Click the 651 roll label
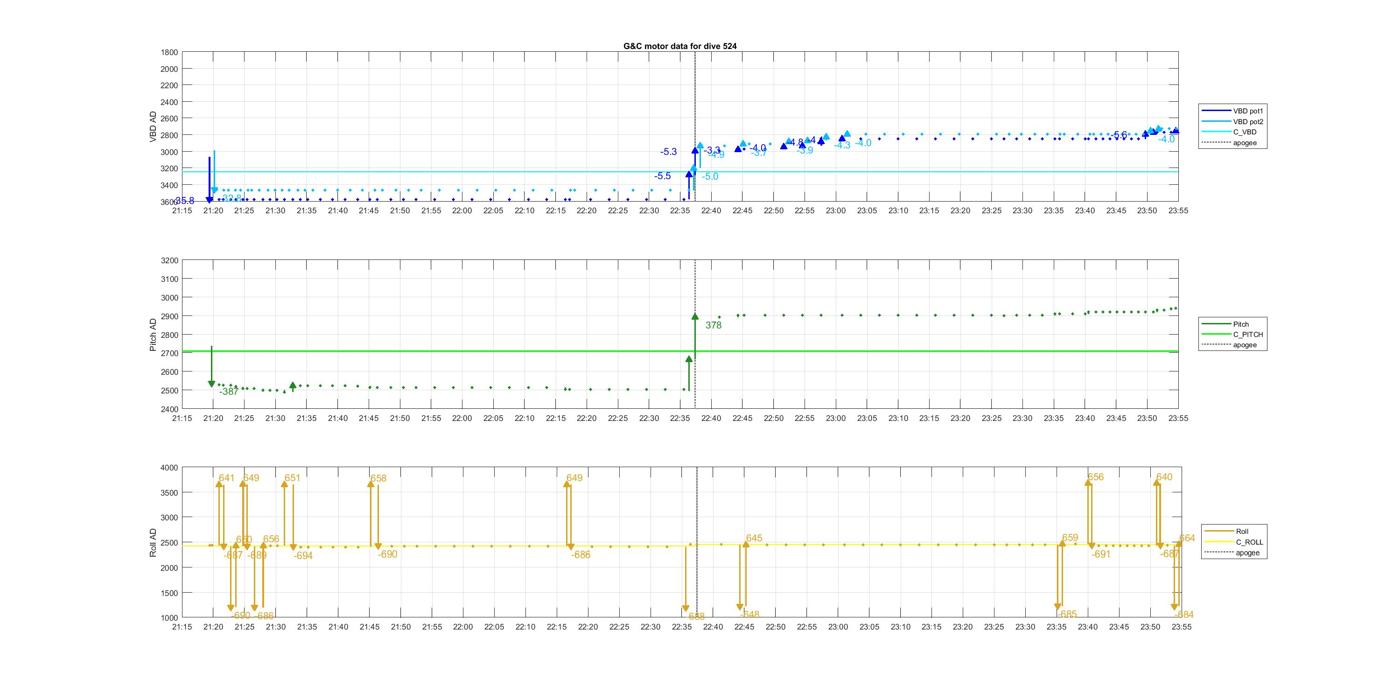The height and width of the screenshot is (693, 1400). click(x=293, y=479)
